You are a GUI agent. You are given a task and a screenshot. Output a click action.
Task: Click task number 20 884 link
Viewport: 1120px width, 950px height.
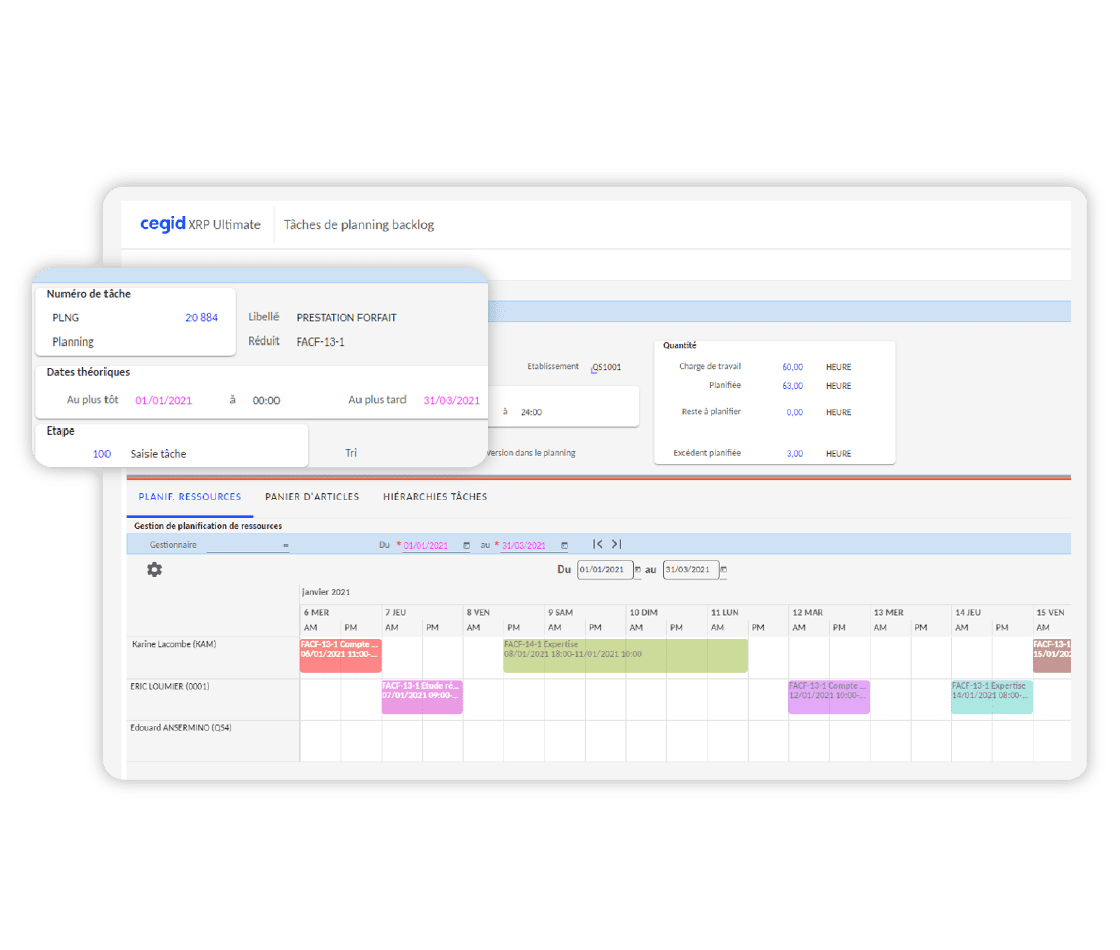coord(201,318)
